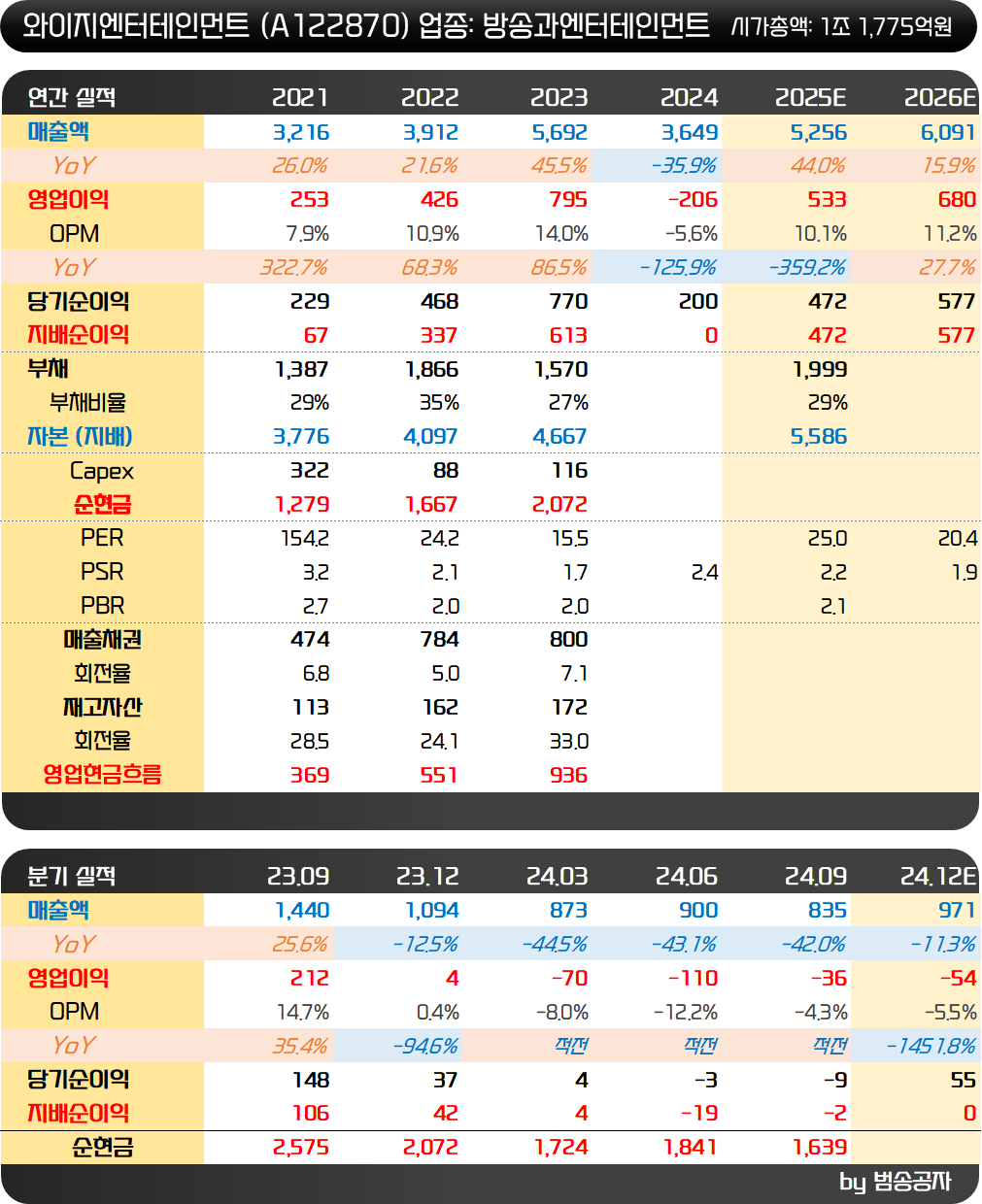
Task: Click the inventory turnover value 28.5
Action: tap(310, 742)
